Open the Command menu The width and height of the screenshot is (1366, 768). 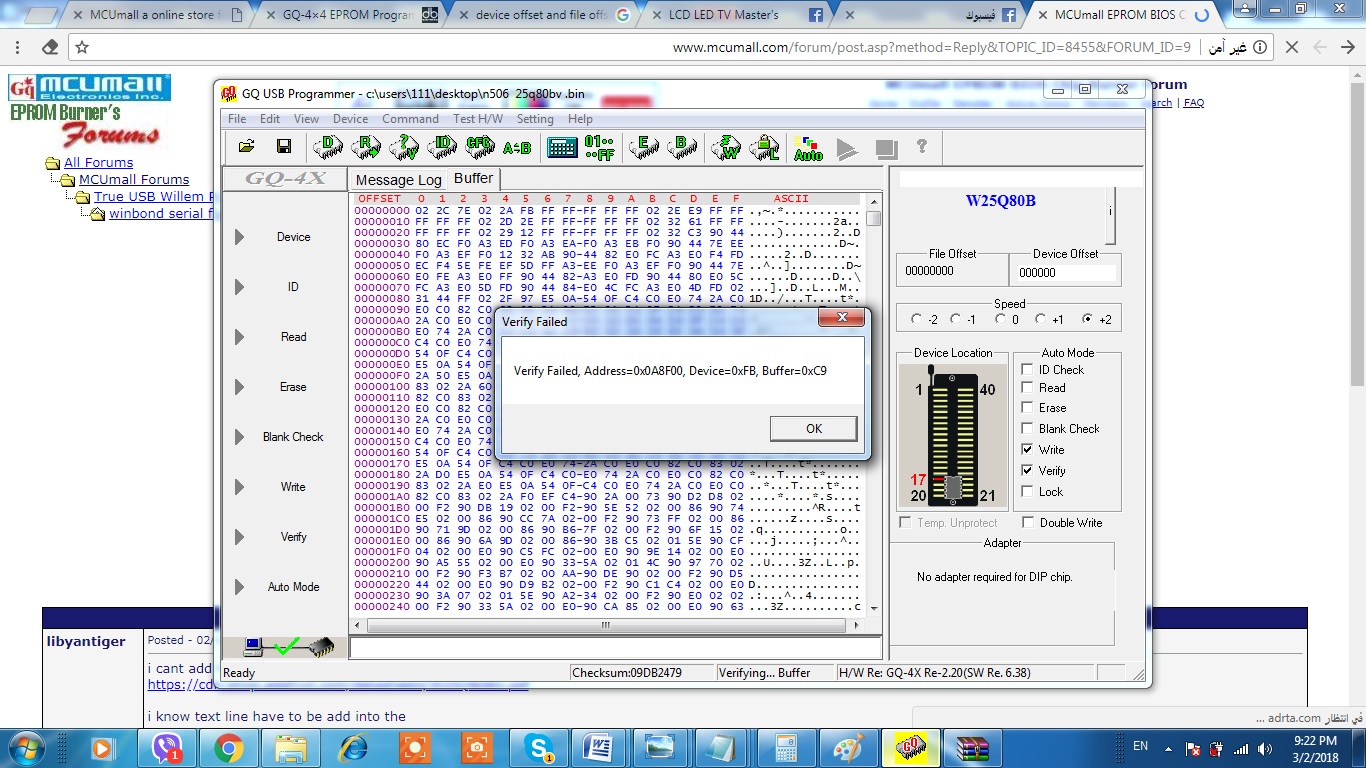(x=410, y=118)
